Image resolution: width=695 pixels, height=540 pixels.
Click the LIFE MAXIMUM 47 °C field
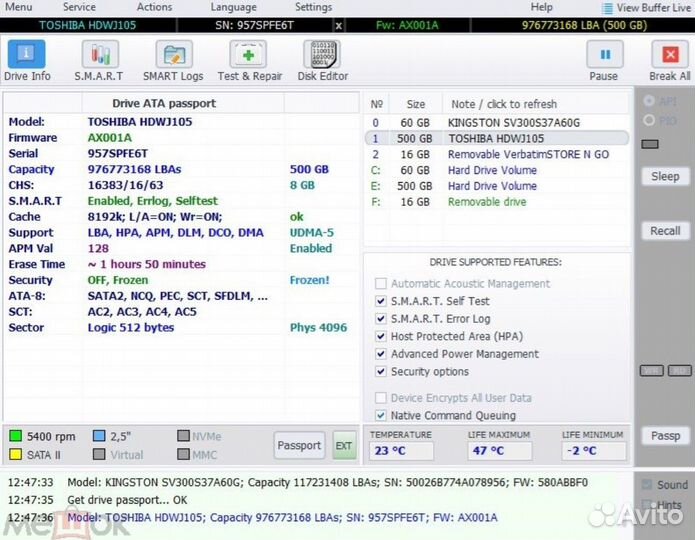[x=500, y=451]
